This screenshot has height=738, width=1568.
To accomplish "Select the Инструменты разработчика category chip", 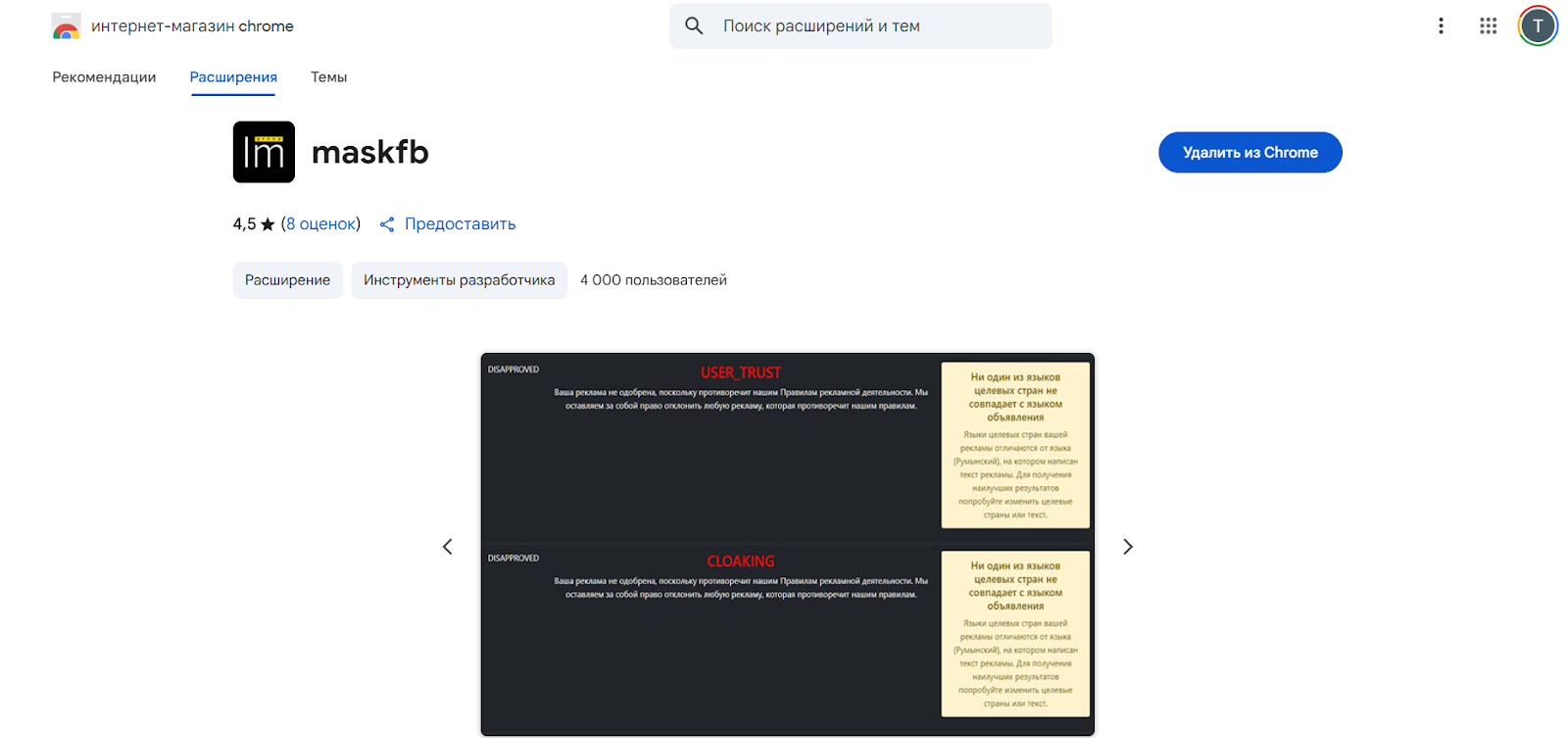I will point(459,280).
